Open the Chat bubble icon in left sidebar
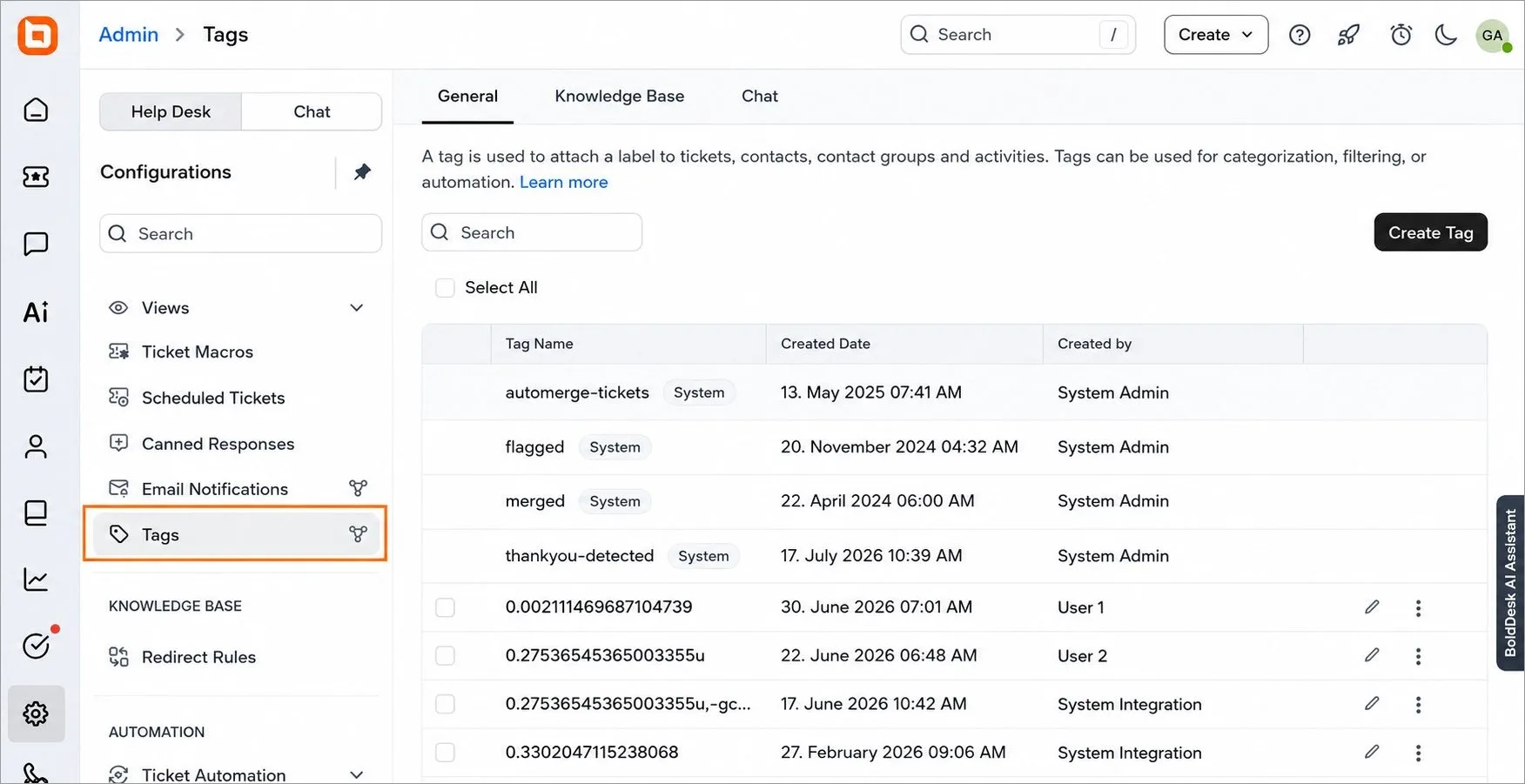This screenshot has height=784, width=1525. (x=36, y=244)
